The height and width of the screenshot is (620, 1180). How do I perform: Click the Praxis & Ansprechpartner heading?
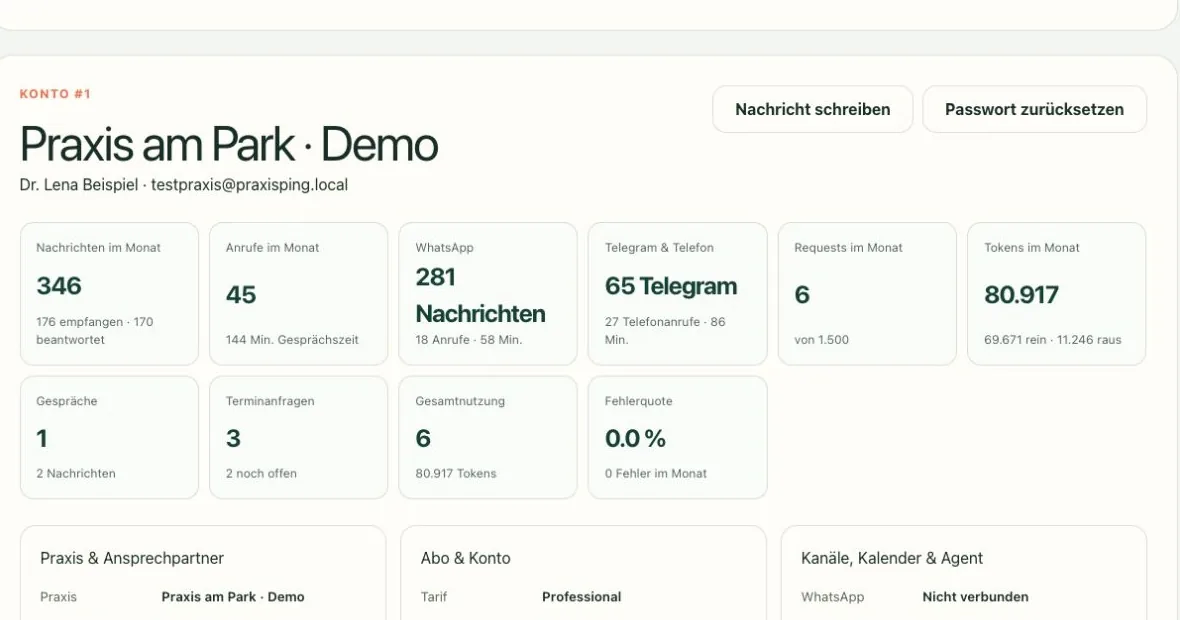[x=132, y=558]
